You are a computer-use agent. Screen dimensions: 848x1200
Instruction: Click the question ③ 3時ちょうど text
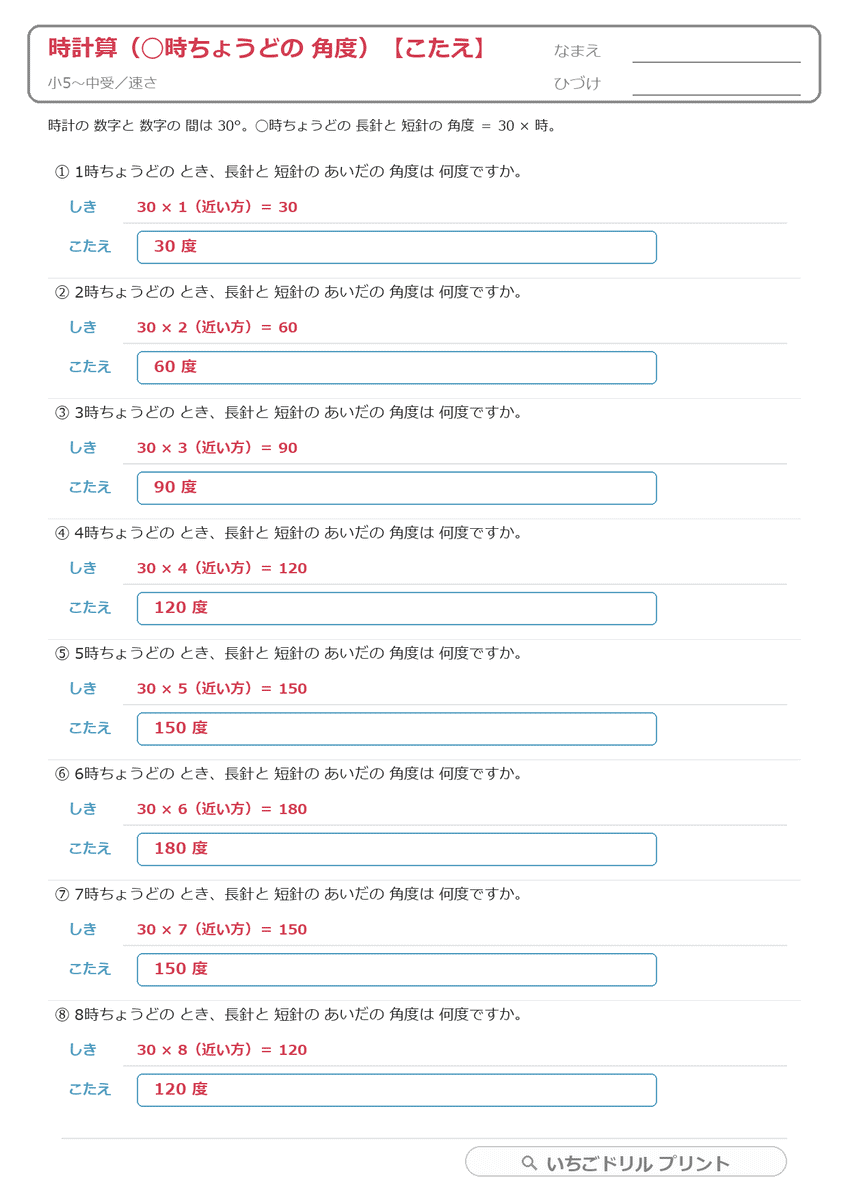(x=289, y=412)
